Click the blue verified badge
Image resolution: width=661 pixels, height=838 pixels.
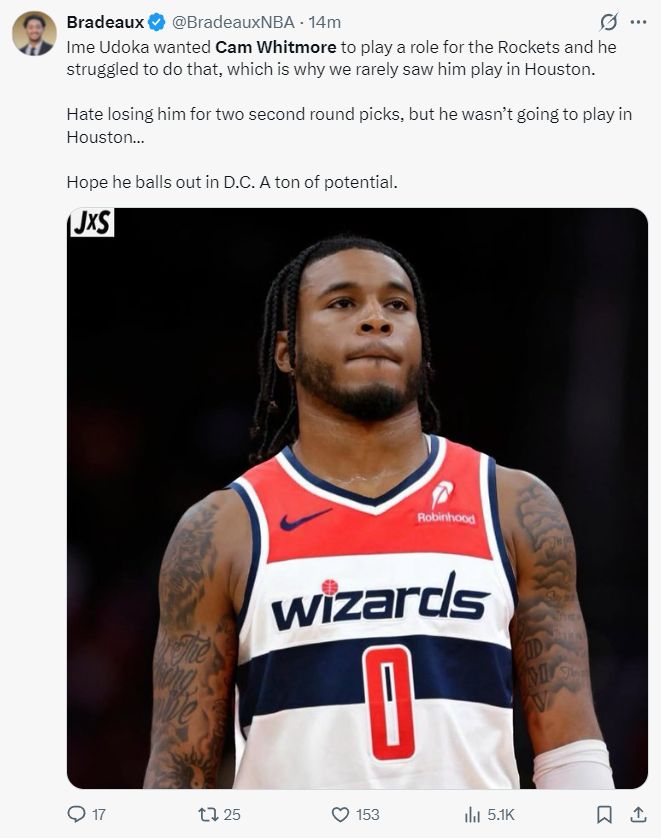(x=157, y=22)
